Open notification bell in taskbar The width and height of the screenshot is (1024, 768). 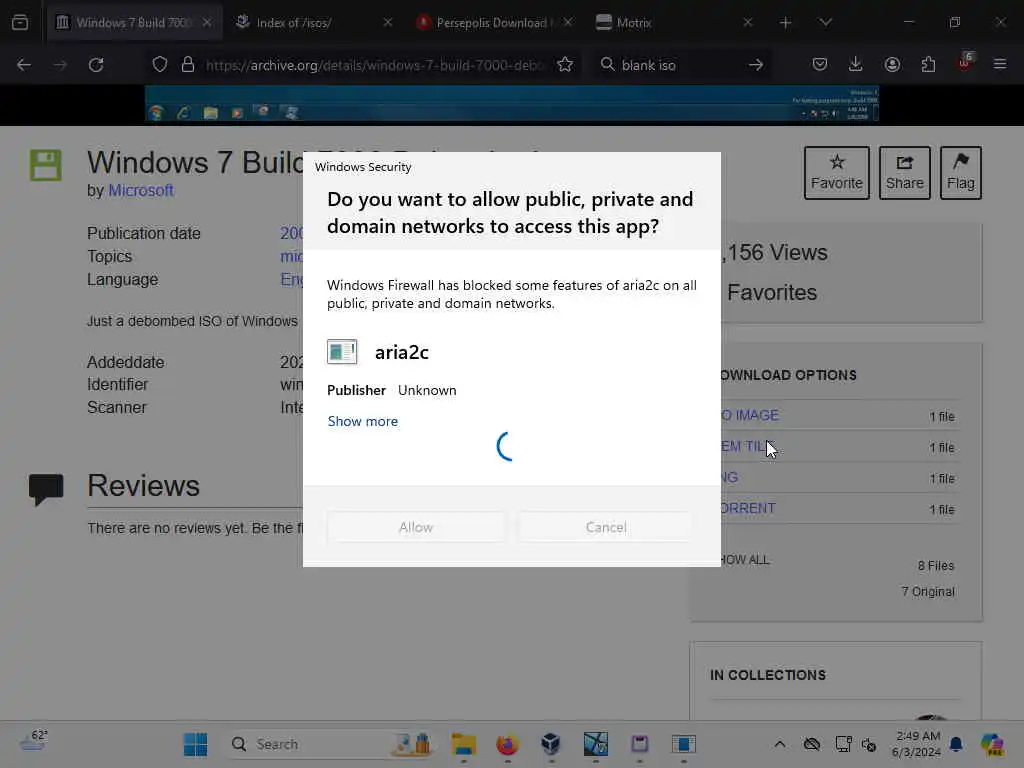tap(956, 744)
